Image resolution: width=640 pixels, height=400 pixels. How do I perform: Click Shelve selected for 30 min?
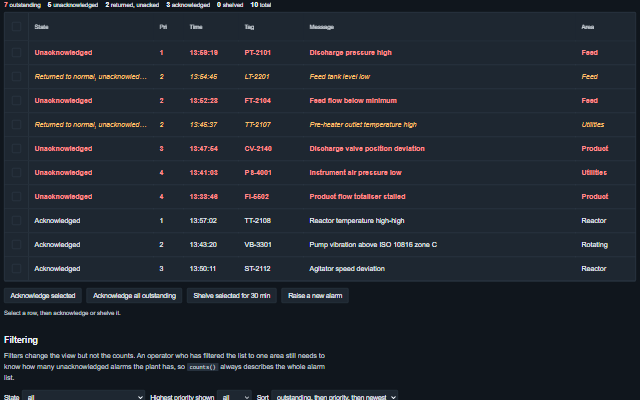(232, 296)
